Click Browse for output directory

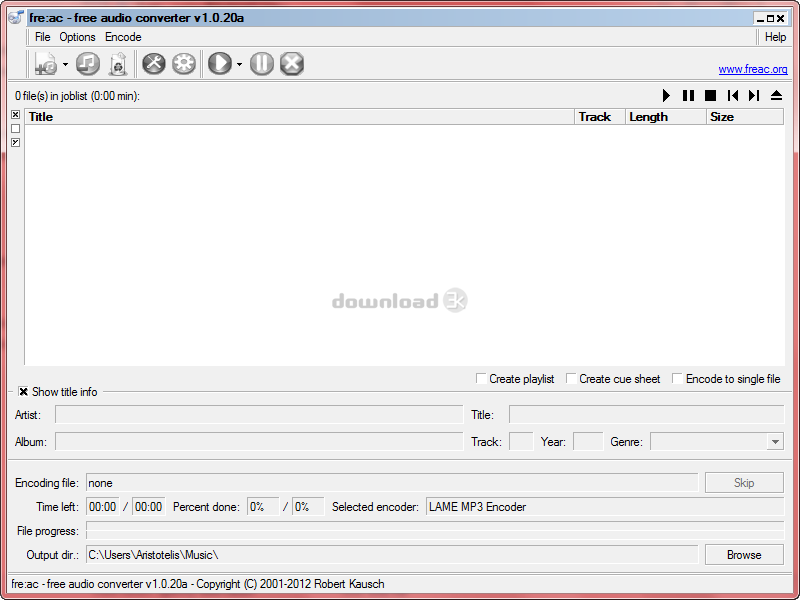click(744, 555)
